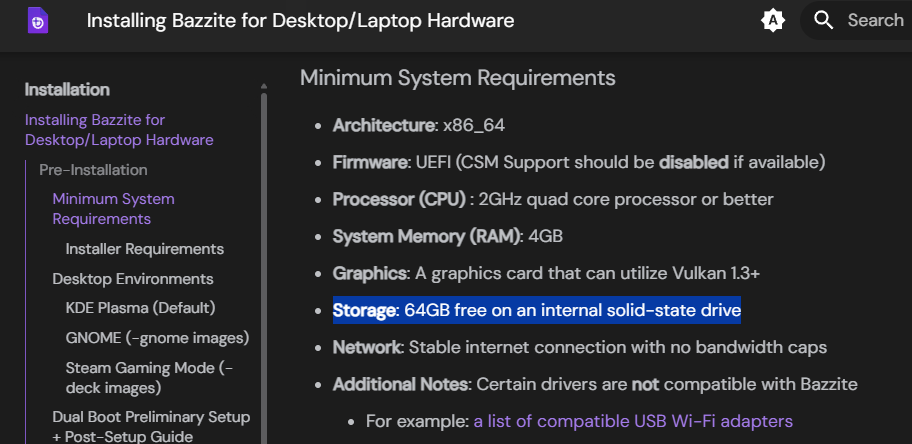912x444 pixels.
Task: Click the search magnifier icon
Action: point(824,20)
